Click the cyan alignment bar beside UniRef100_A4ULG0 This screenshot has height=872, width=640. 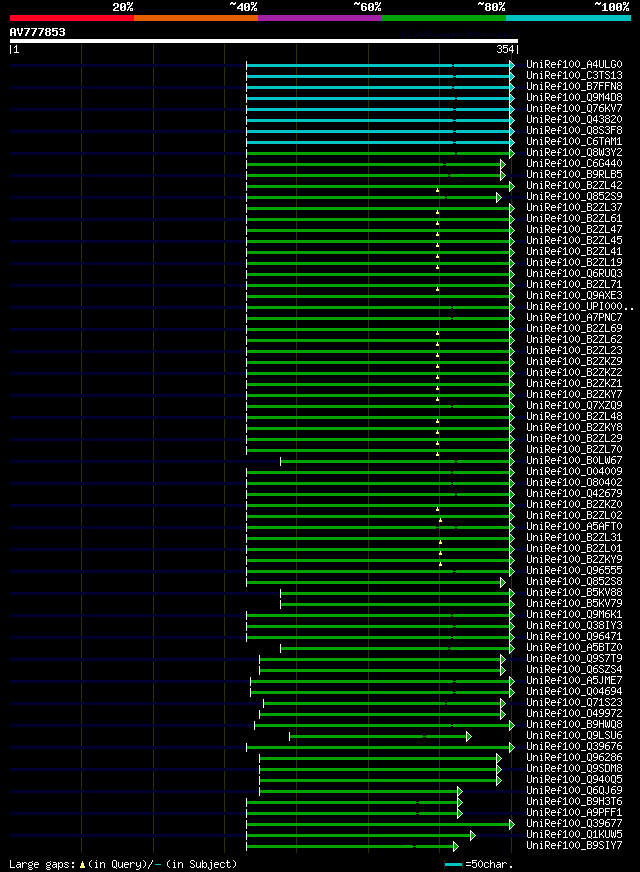coord(378,65)
